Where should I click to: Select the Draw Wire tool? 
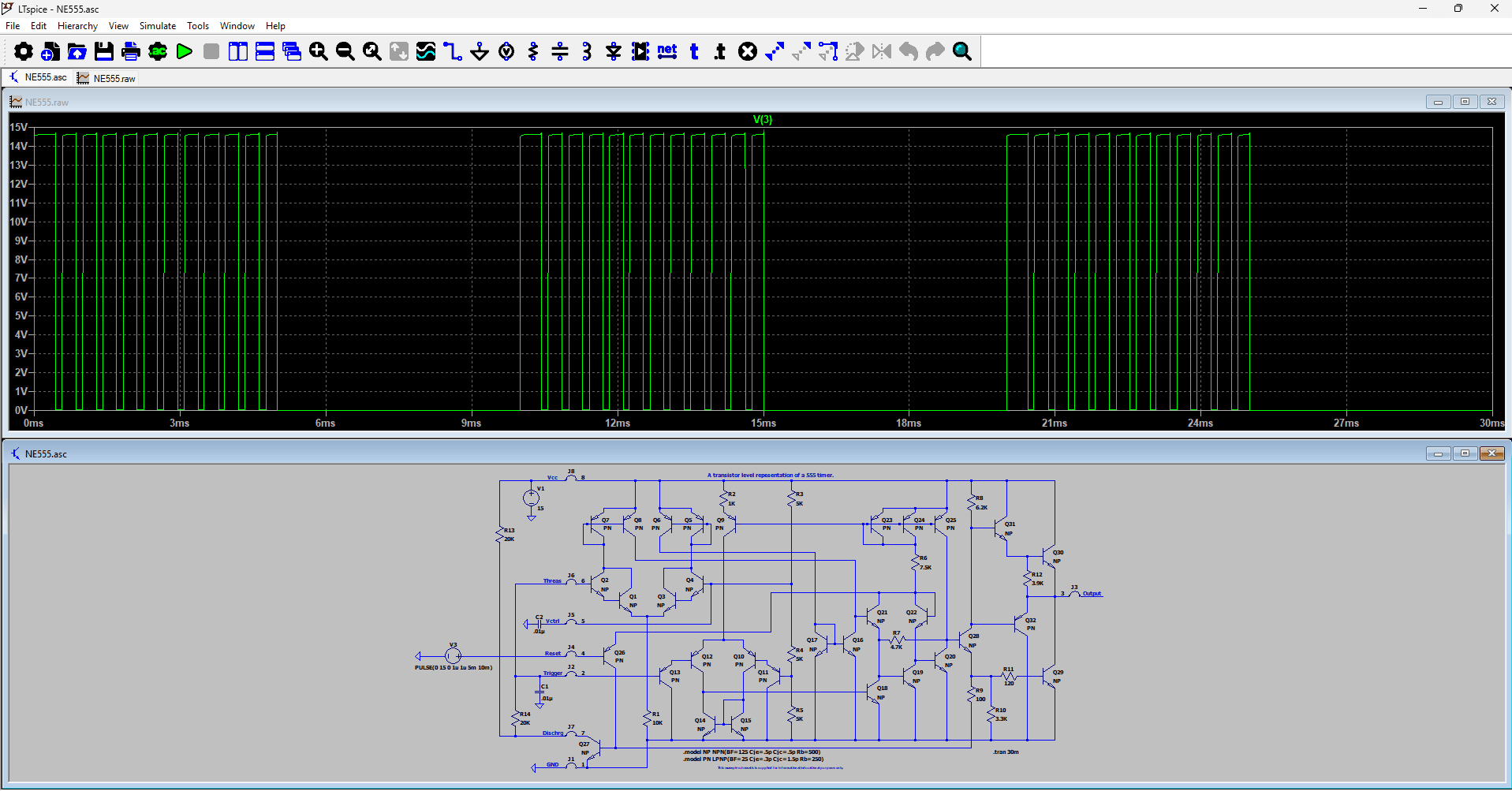[453, 52]
